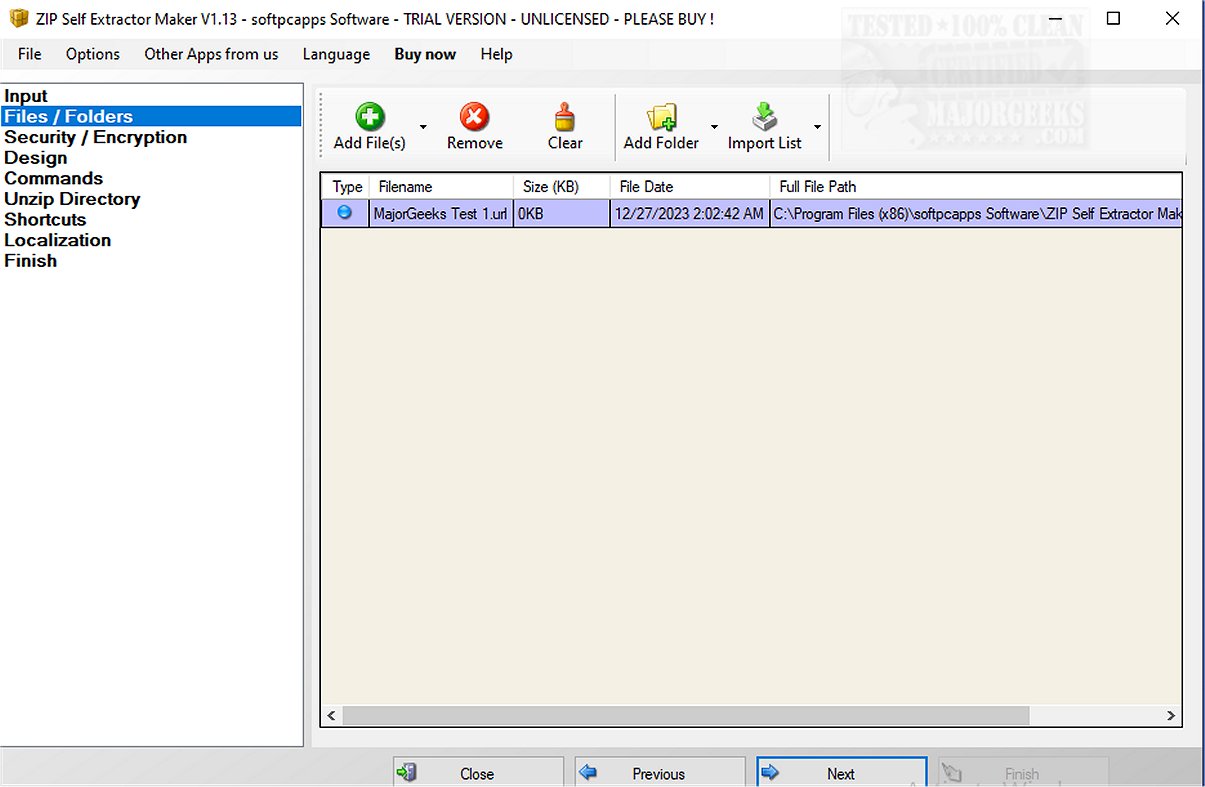
Task: Click the Add File(s) green plus icon
Action: pyautogui.click(x=370, y=117)
